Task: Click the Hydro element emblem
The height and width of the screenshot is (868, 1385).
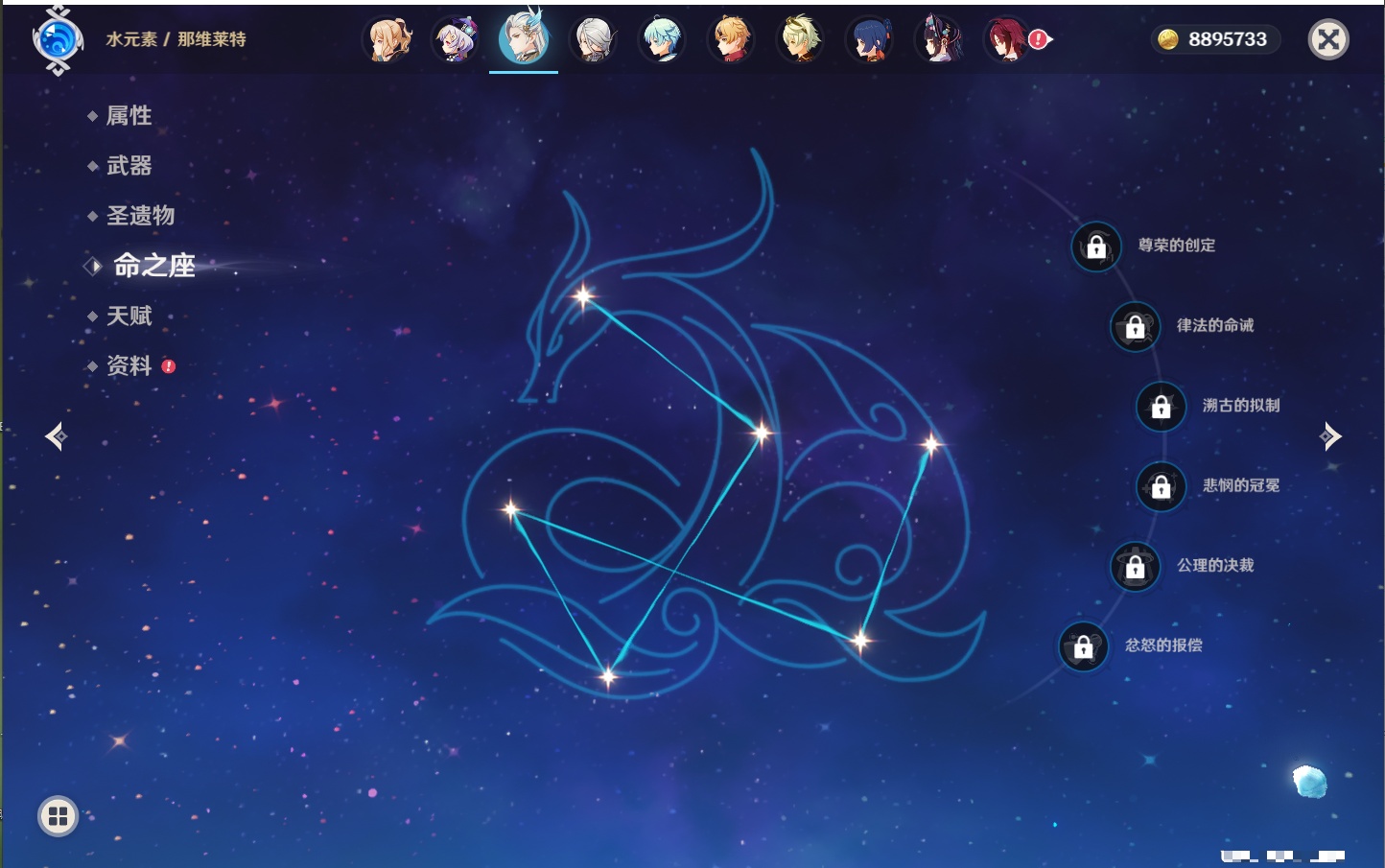Action: pyautogui.click(x=58, y=40)
